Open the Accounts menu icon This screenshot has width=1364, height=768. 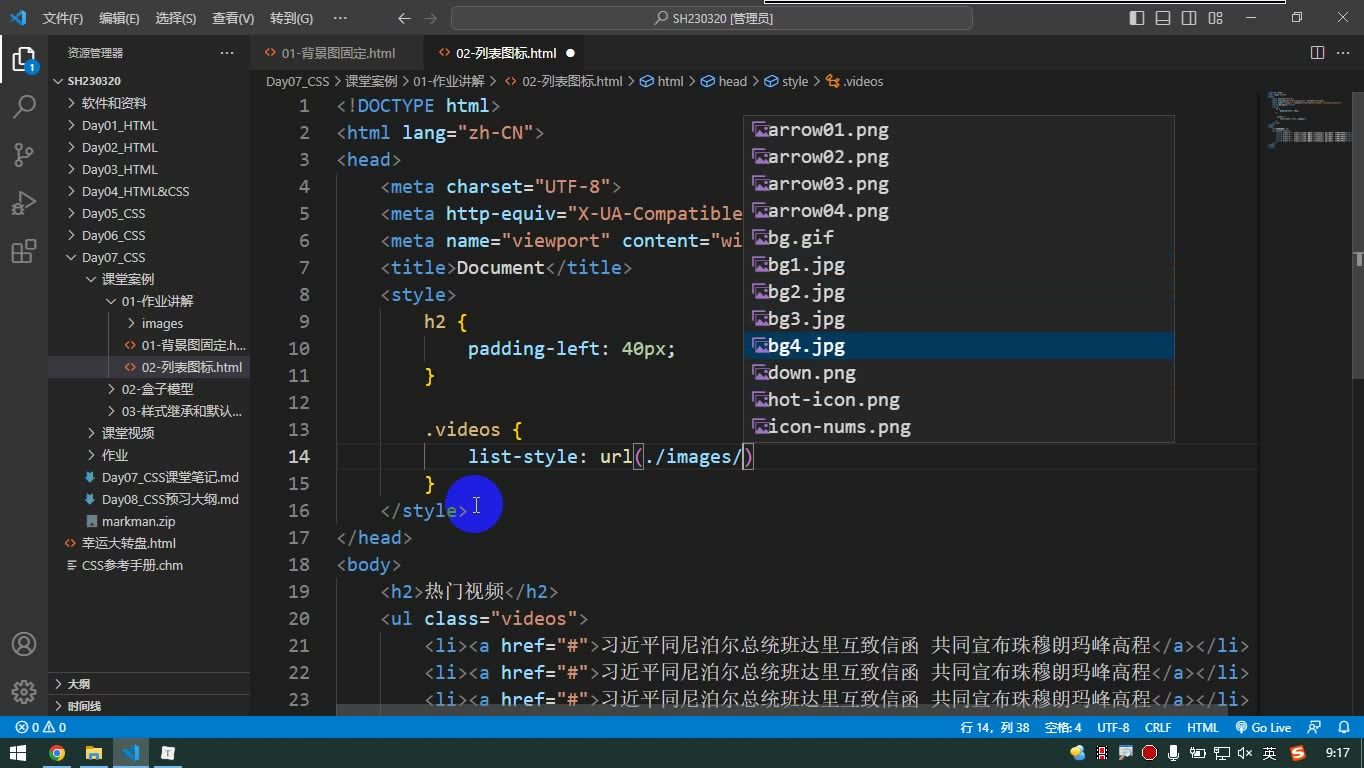point(24,644)
